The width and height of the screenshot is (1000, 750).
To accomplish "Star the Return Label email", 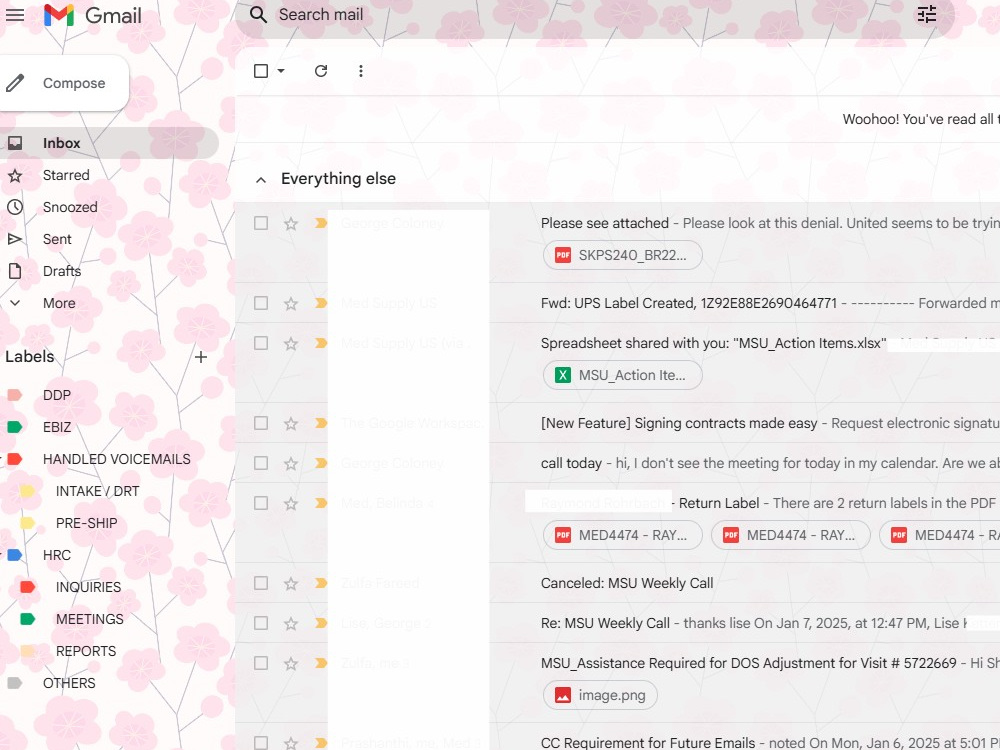I will (x=291, y=504).
